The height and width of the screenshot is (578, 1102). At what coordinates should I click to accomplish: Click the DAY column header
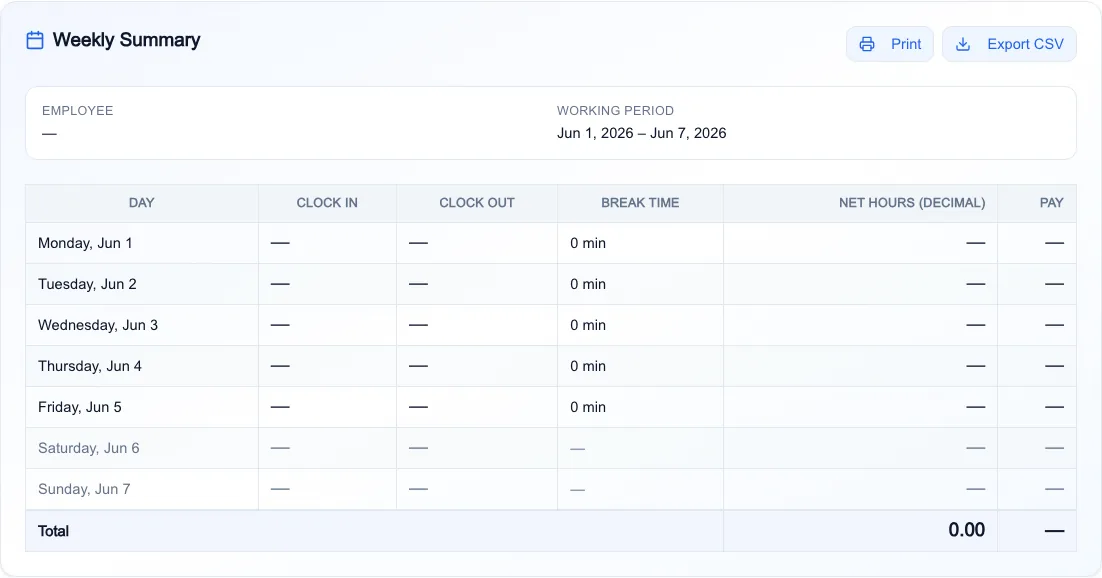point(141,203)
